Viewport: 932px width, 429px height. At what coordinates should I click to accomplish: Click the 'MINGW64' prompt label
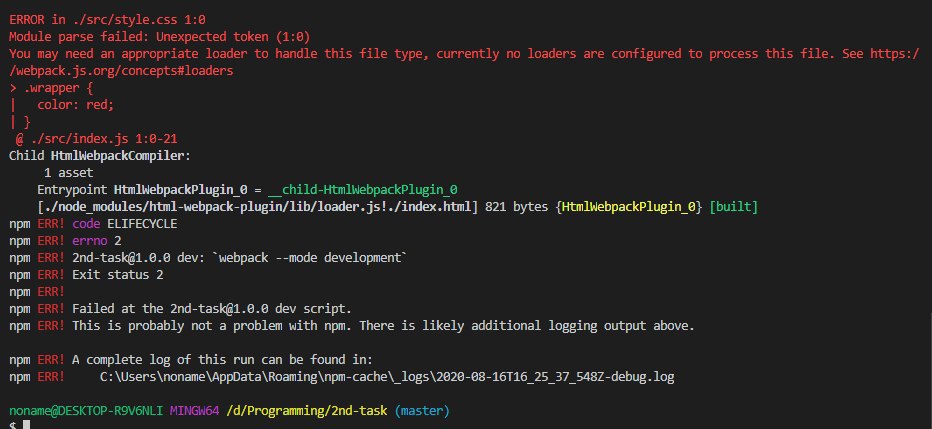tap(194, 411)
